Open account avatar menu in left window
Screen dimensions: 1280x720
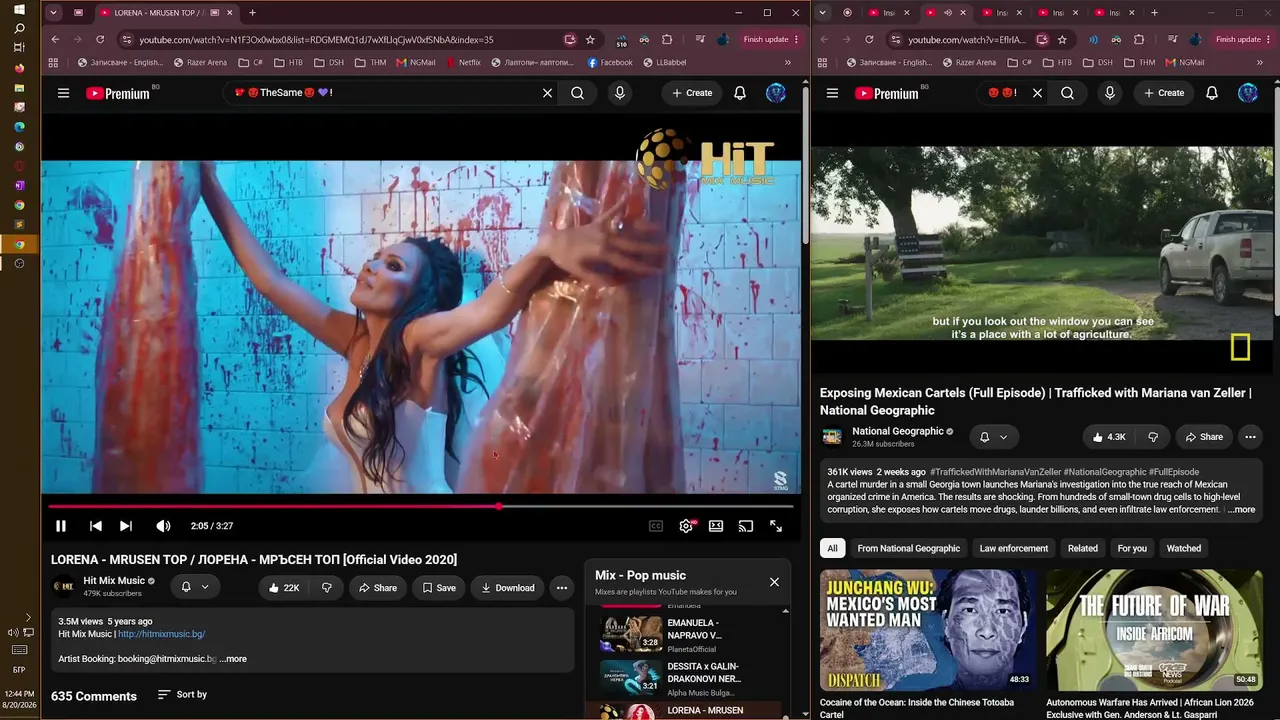(776, 93)
